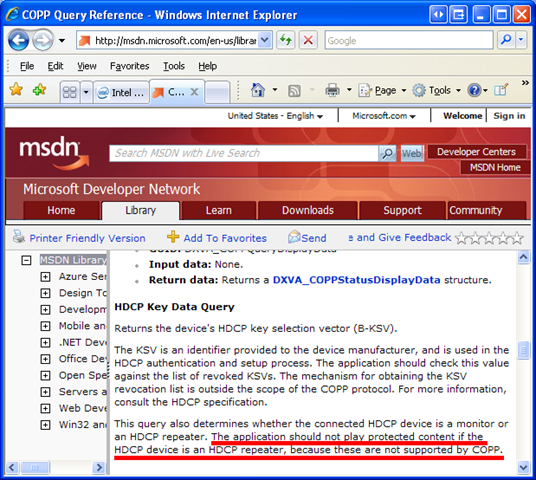Click the RSS feeds icon
Image resolution: width=536 pixels, height=480 pixels.
295,91
